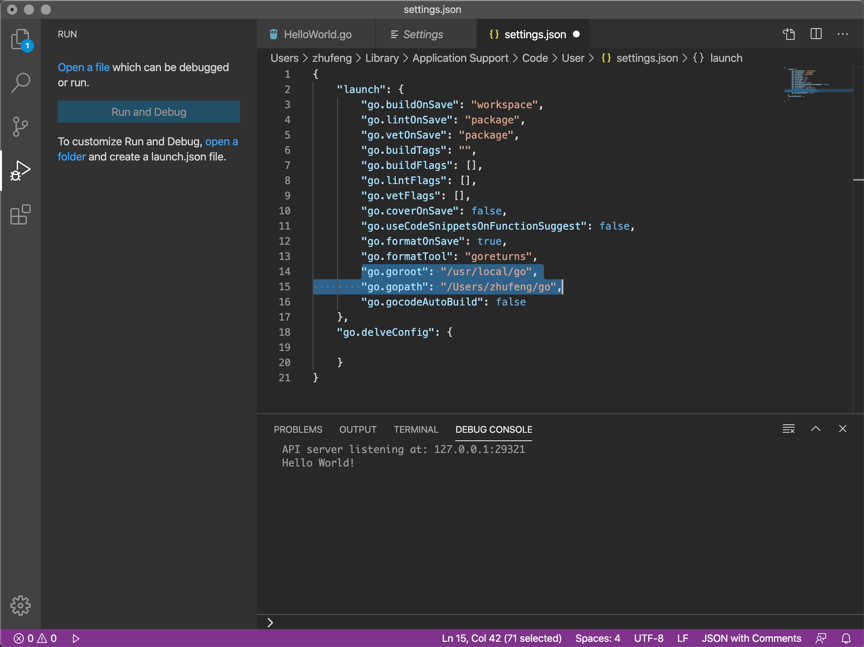Click the "go.gocodeAutoBuild" key
The height and width of the screenshot is (647, 864).
(422, 302)
